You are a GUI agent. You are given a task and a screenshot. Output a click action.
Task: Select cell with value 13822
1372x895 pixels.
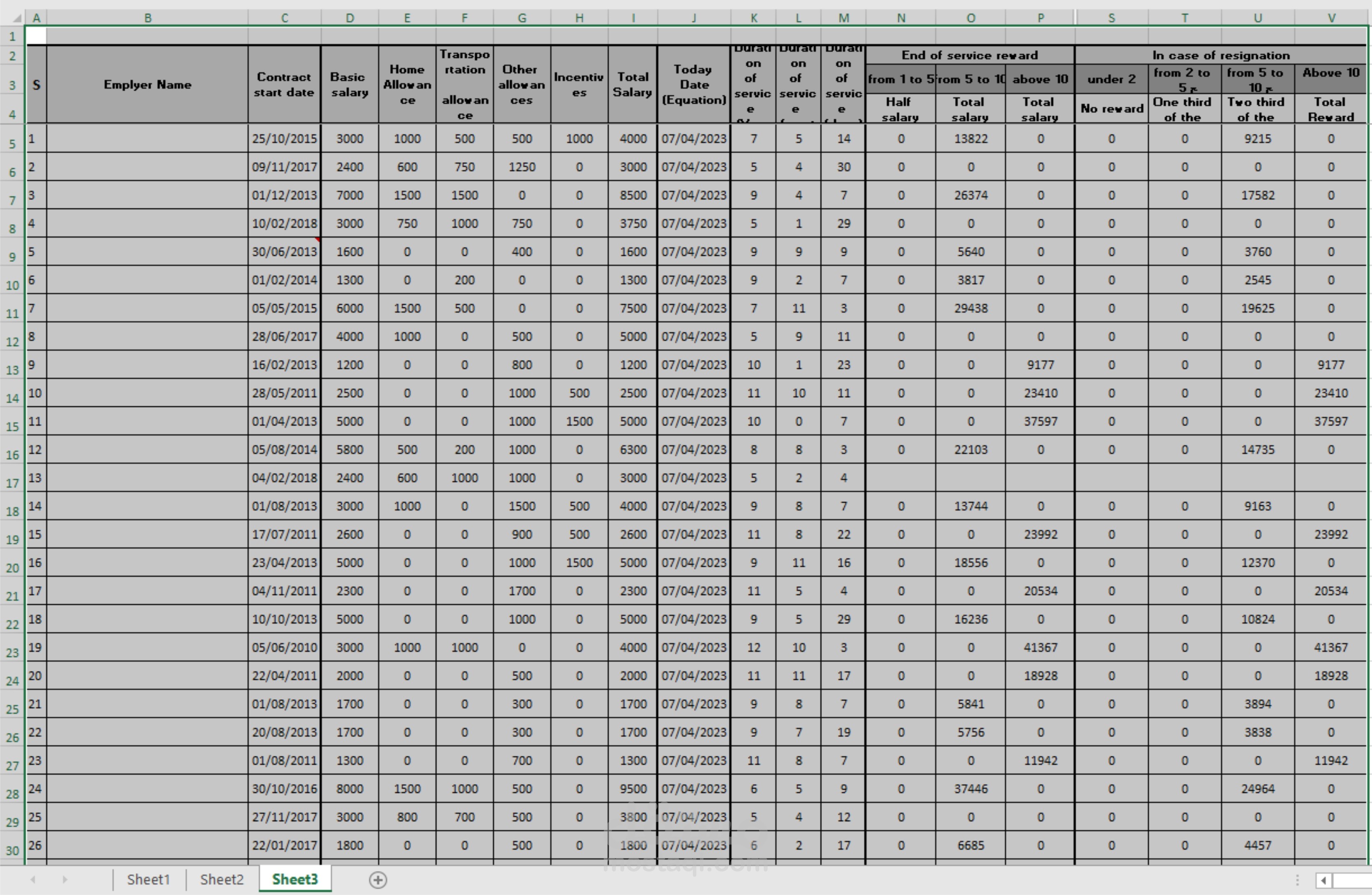[971, 138]
